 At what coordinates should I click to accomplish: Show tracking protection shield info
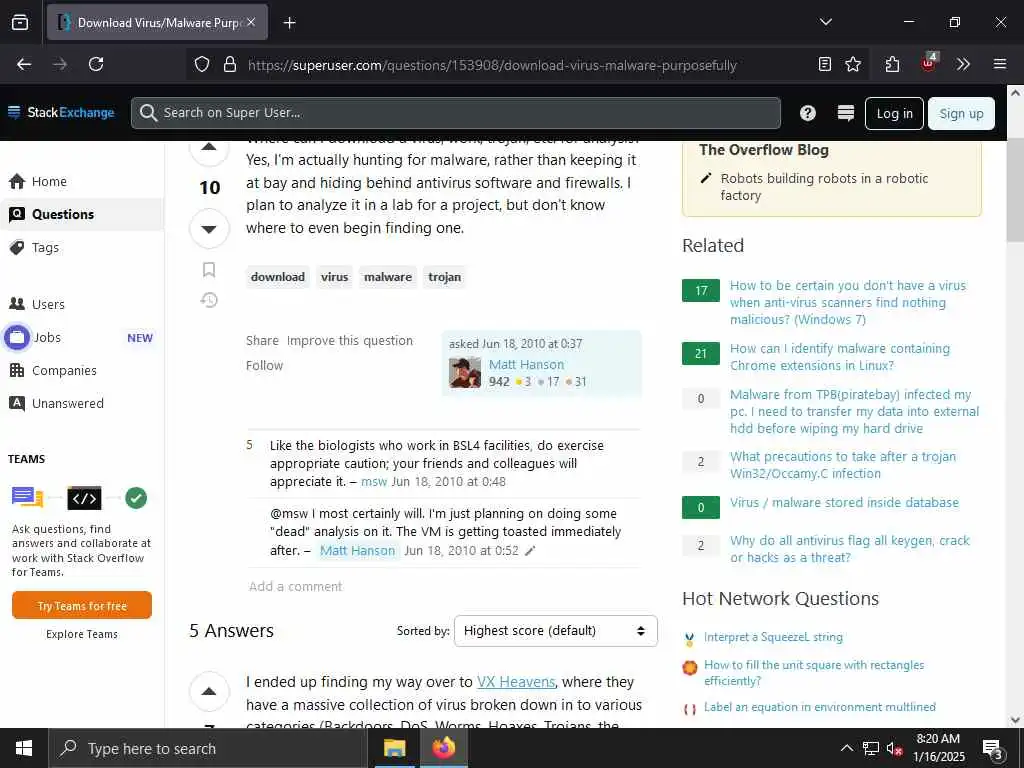(x=202, y=65)
